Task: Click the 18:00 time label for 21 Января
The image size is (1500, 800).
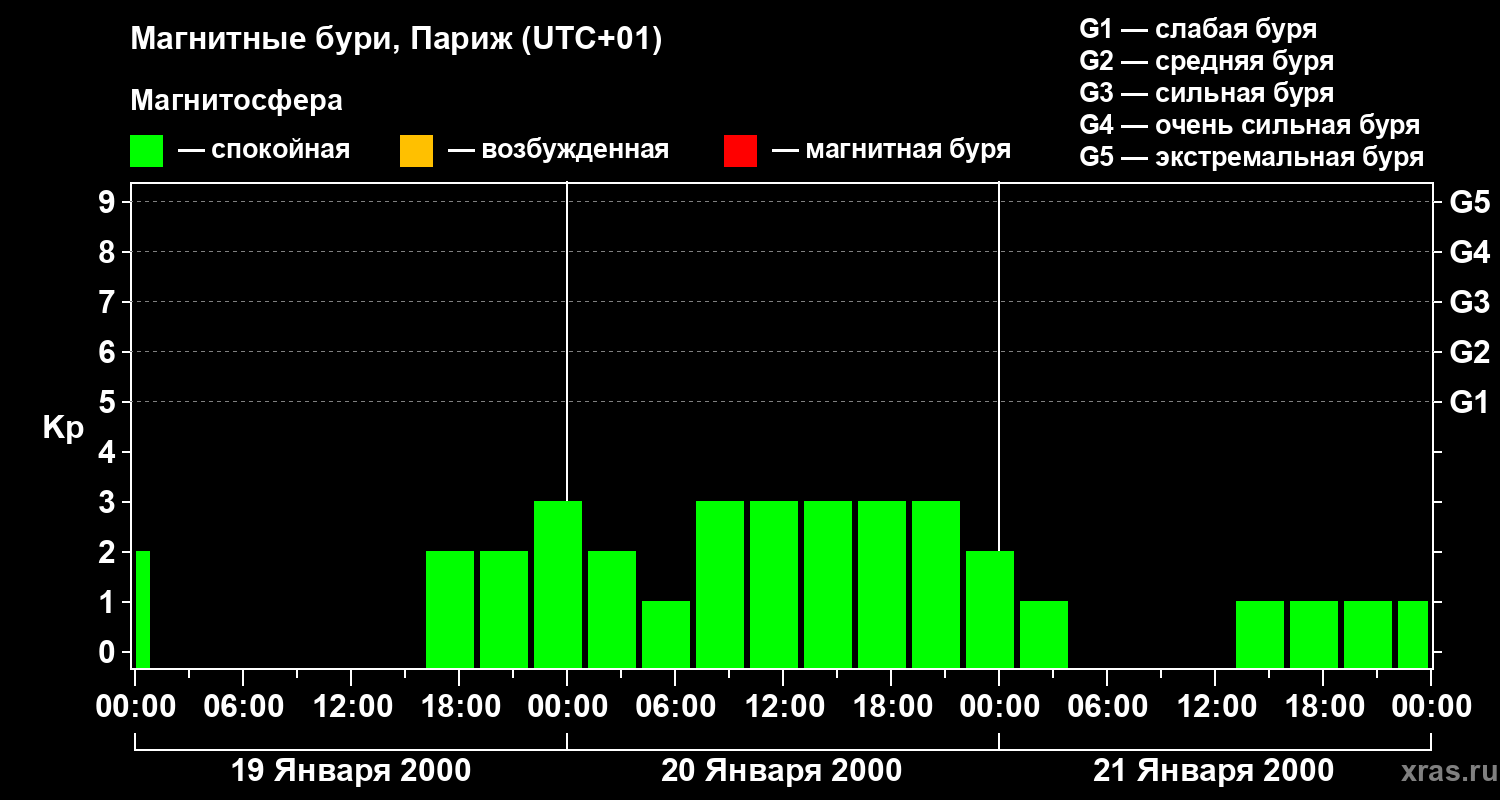Action: 1323,707
